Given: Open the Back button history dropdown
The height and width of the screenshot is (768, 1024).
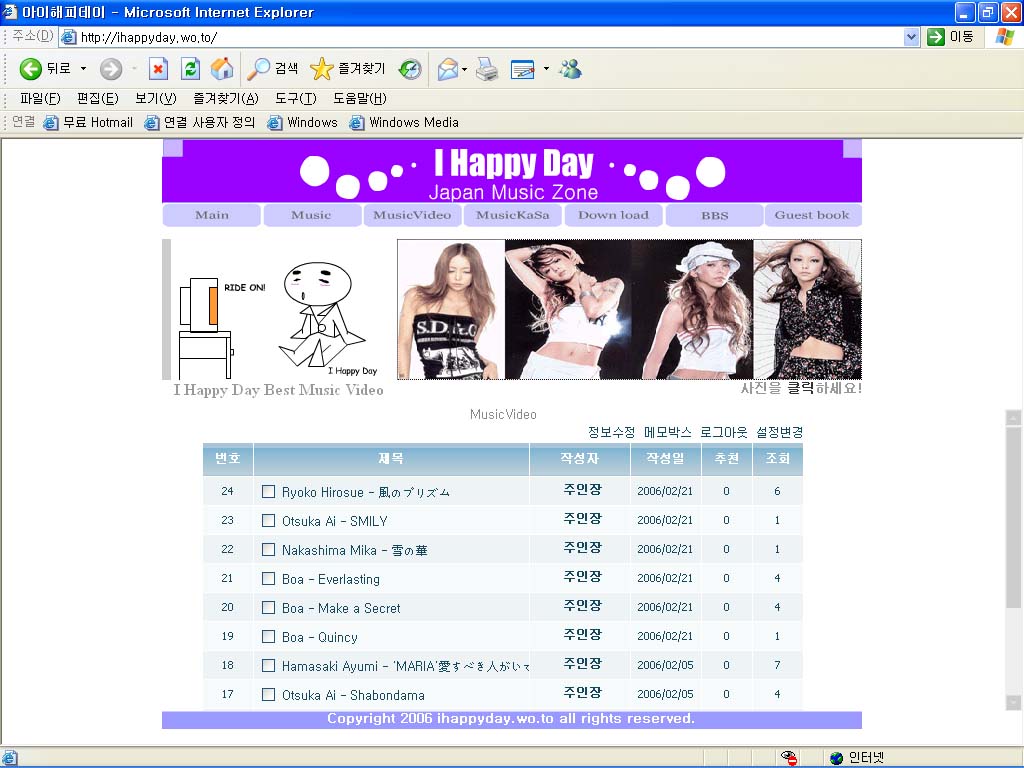Looking at the screenshot, I should click(84, 69).
